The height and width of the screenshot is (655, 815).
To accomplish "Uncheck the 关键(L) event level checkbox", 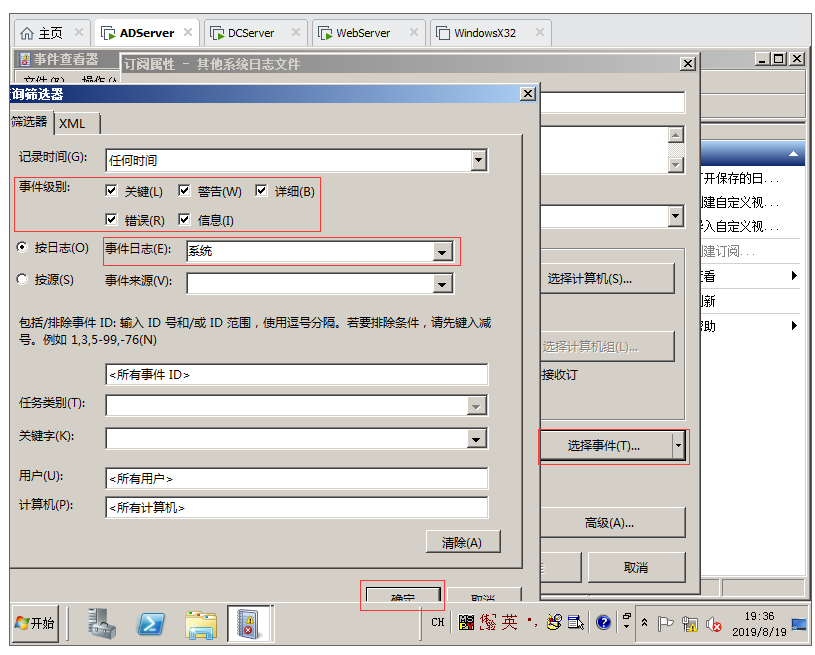I will pyautogui.click(x=112, y=191).
